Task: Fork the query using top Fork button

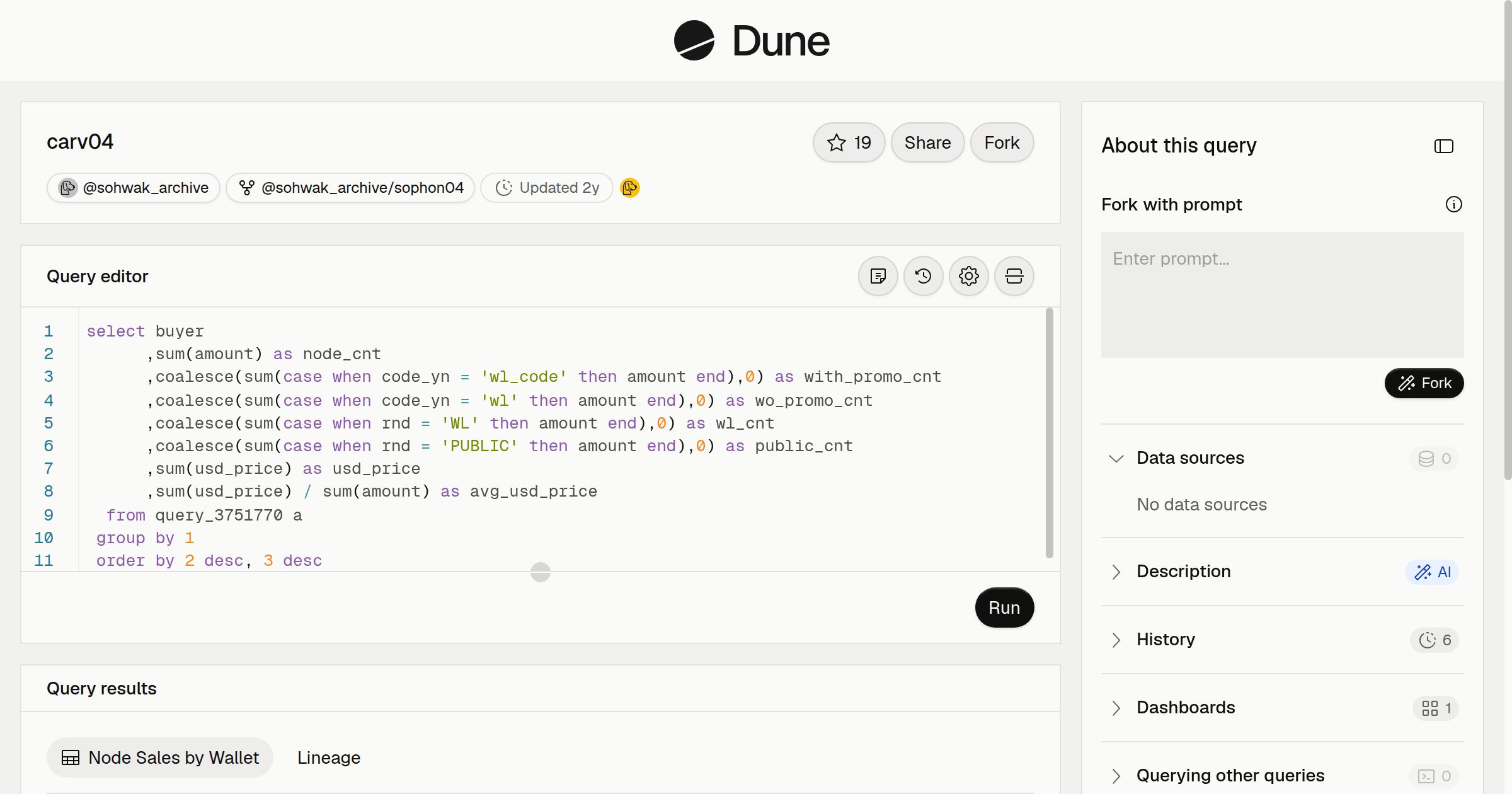Action: click(x=1002, y=142)
